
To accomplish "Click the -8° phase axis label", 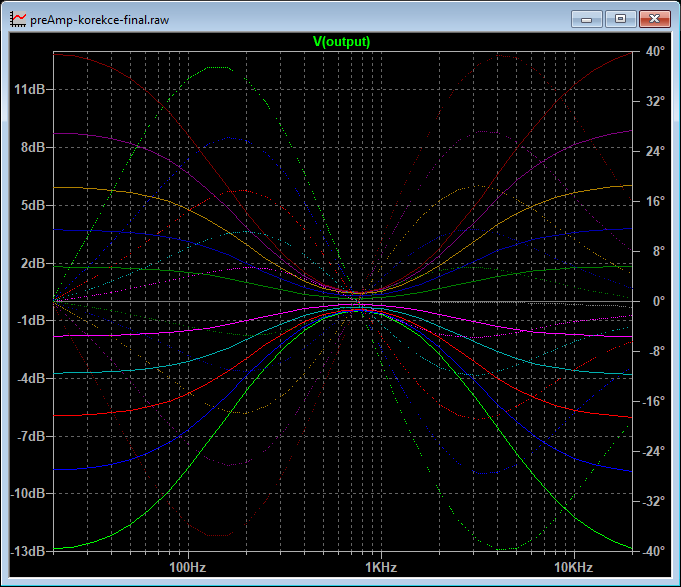I will pyautogui.click(x=657, y=351).
